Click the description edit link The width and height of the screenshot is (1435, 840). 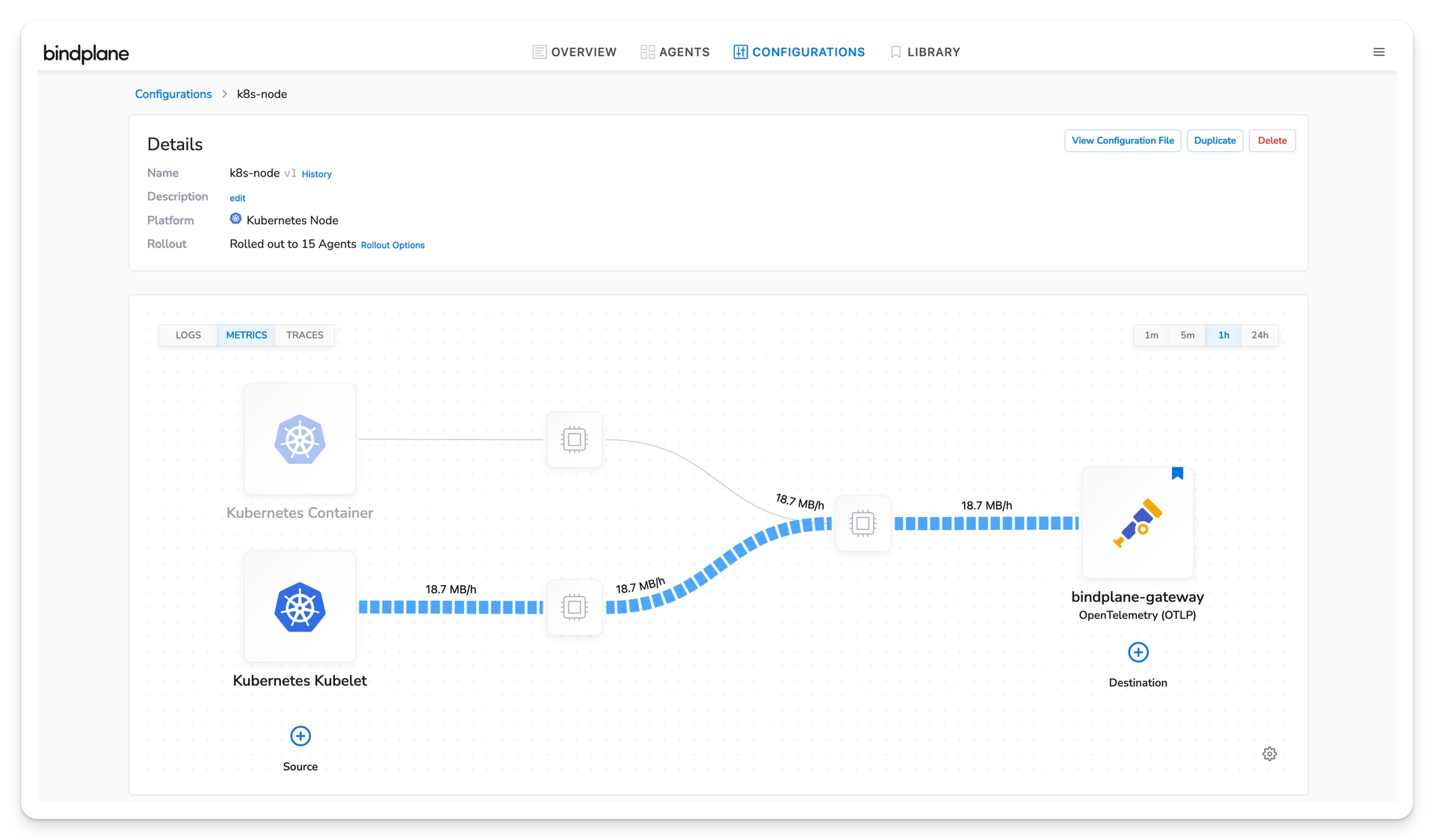238,198
